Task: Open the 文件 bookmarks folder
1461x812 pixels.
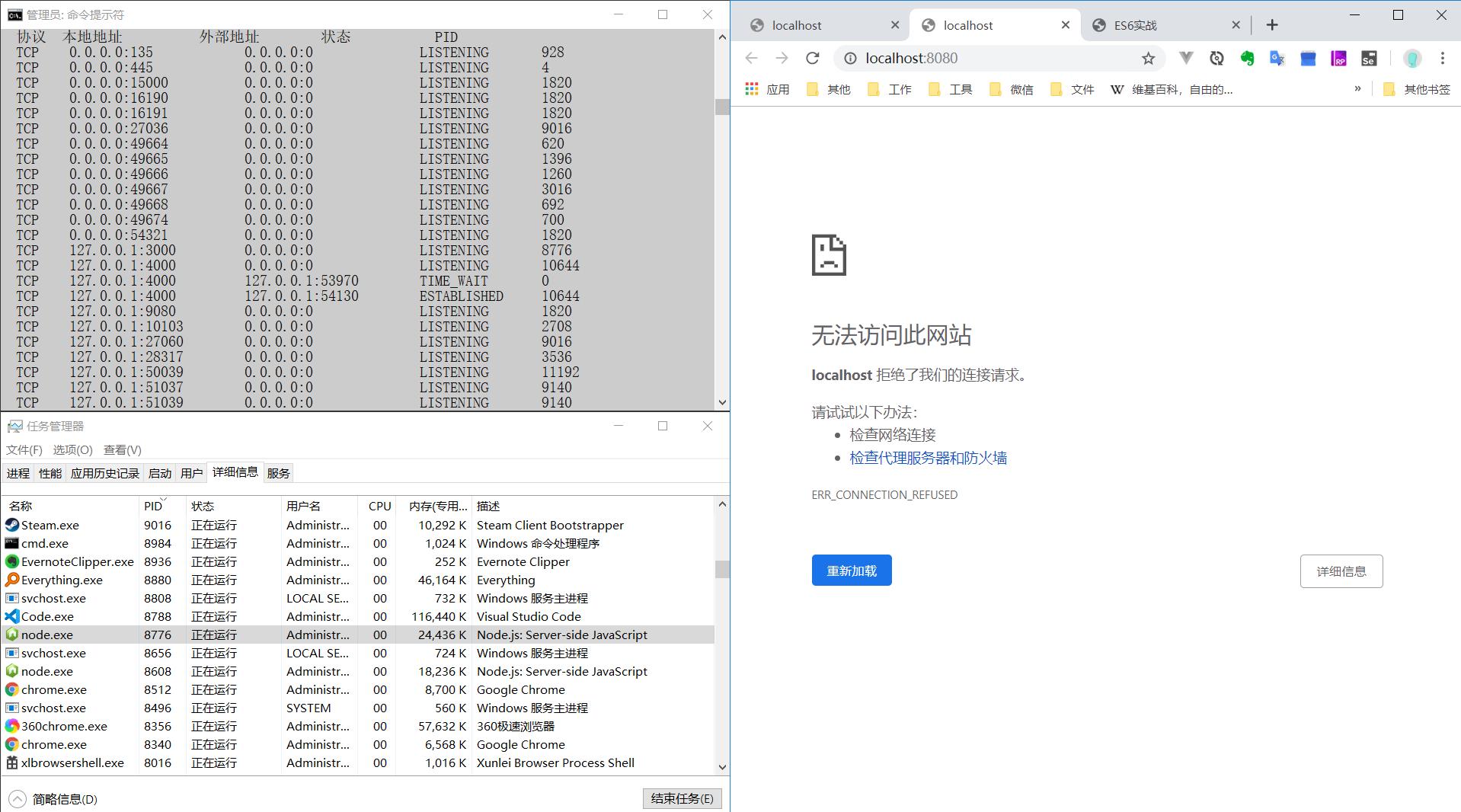Action: pos(1072,89)
